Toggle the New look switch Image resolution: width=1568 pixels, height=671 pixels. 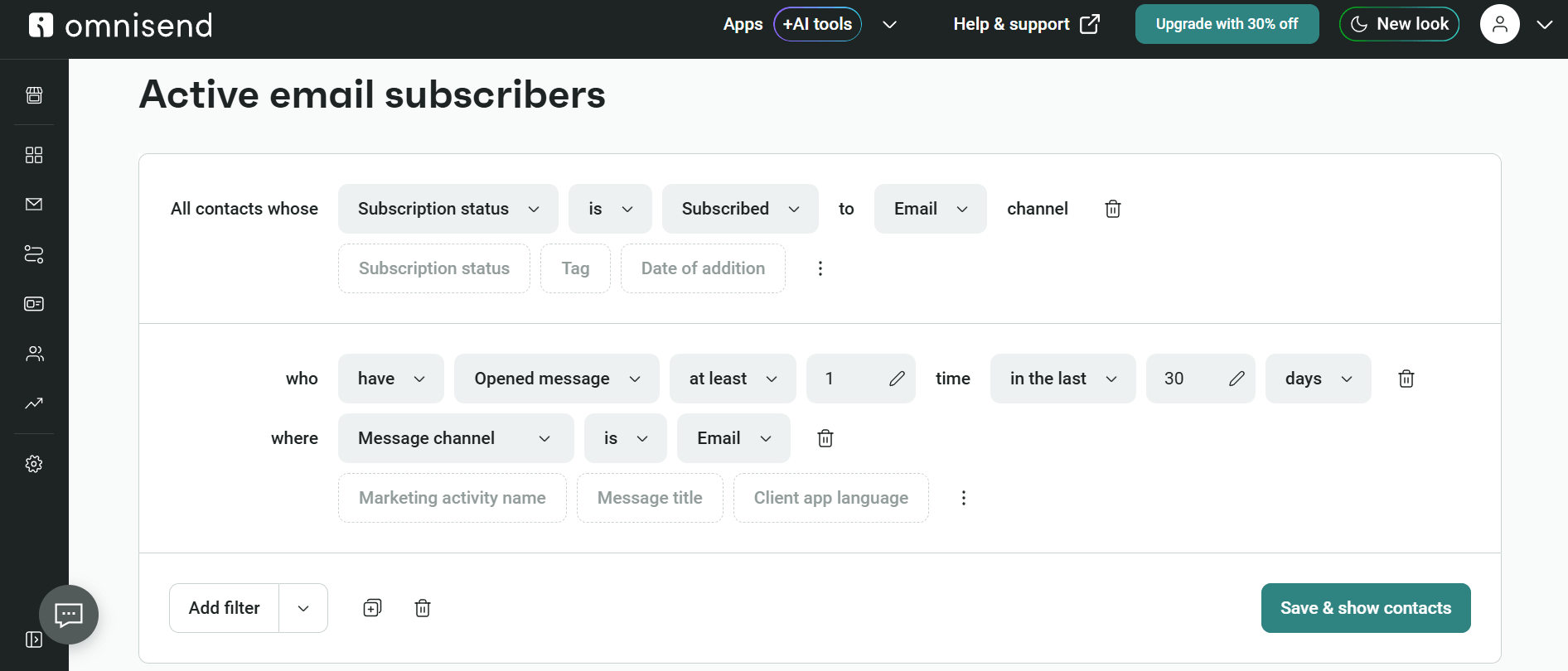(1399, 24)
